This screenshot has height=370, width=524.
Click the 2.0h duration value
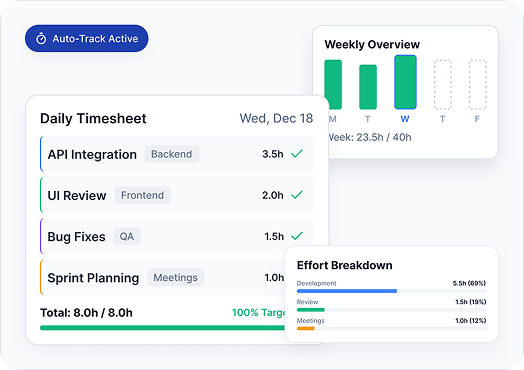pyautogui.click(x=273, y=195)
